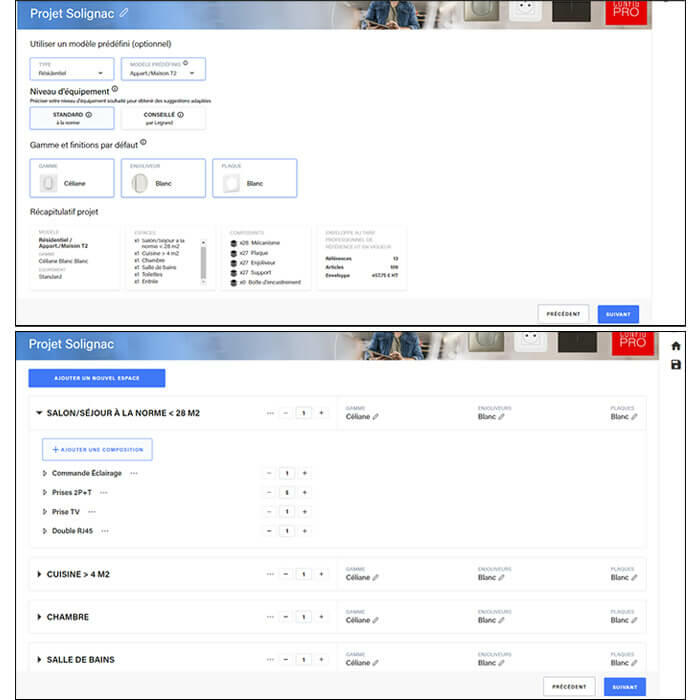Show info about Gamme et finitions
This screenshot has width=700, height=700.
click(x=143, y=142)
